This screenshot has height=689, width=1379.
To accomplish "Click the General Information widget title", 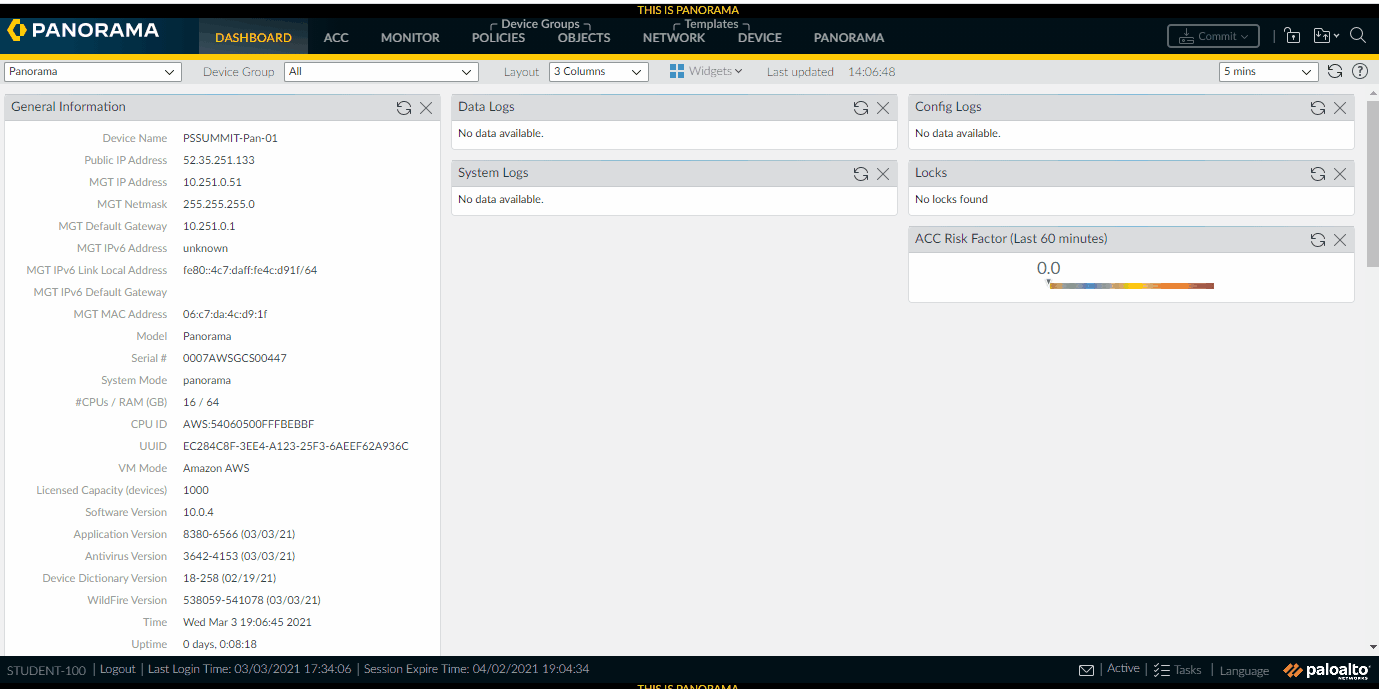I will (x=68, y=107).
